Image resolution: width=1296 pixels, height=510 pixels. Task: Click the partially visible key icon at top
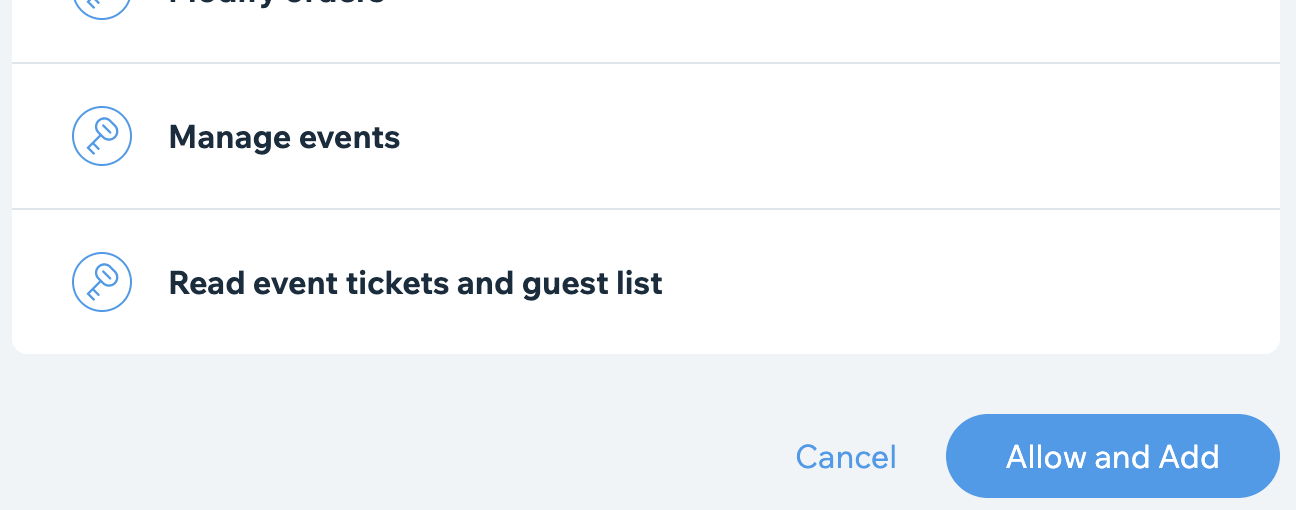(x=102, y=6)
